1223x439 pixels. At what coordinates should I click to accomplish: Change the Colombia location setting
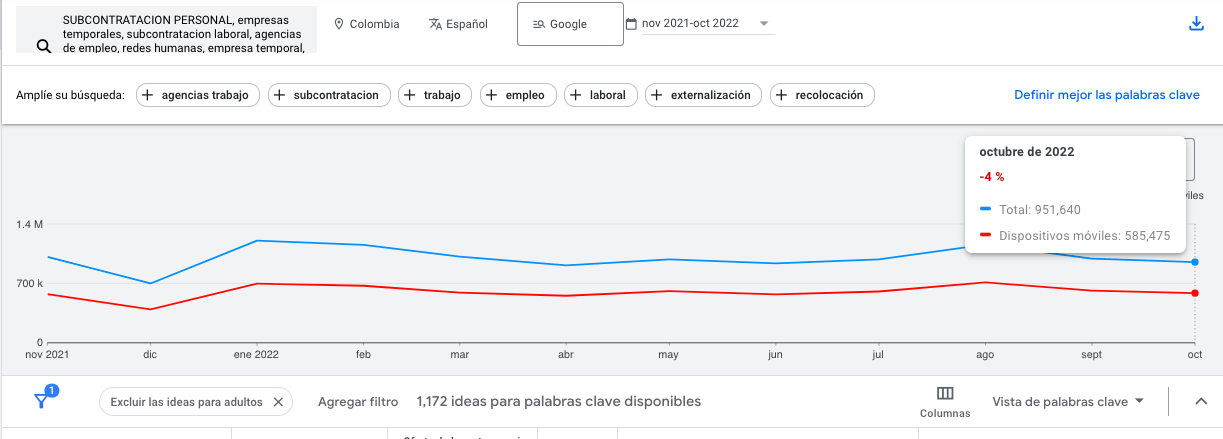(366, 24)
